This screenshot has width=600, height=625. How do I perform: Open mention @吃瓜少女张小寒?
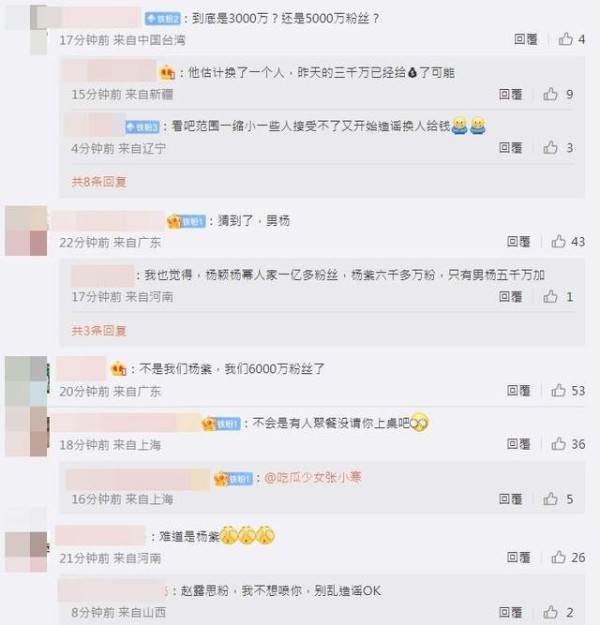313,477
